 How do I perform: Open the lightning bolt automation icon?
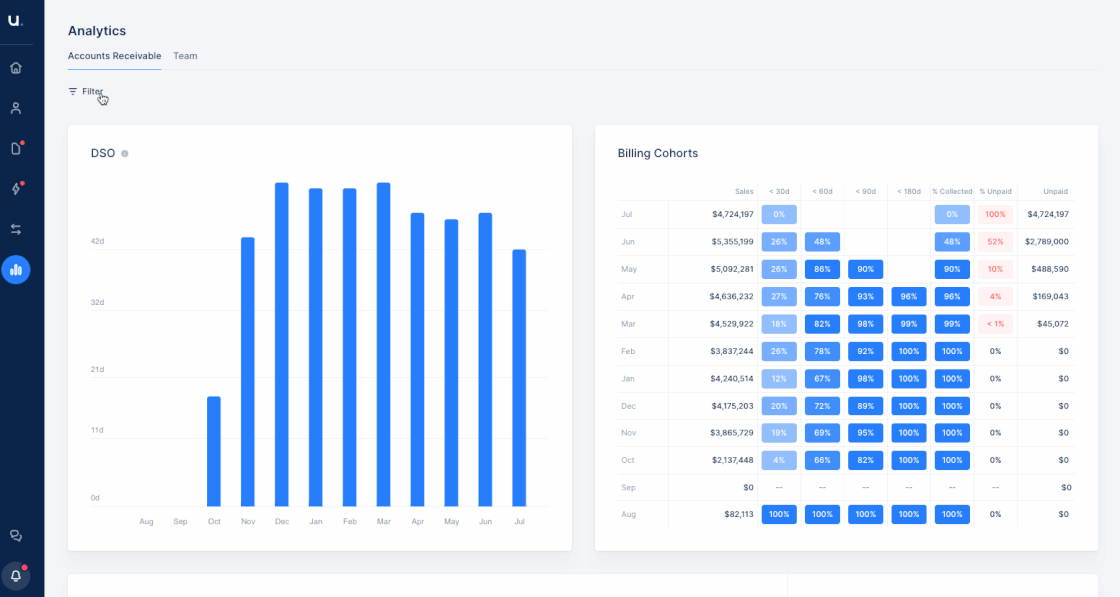pyautogui.click(x=16, y=189)
